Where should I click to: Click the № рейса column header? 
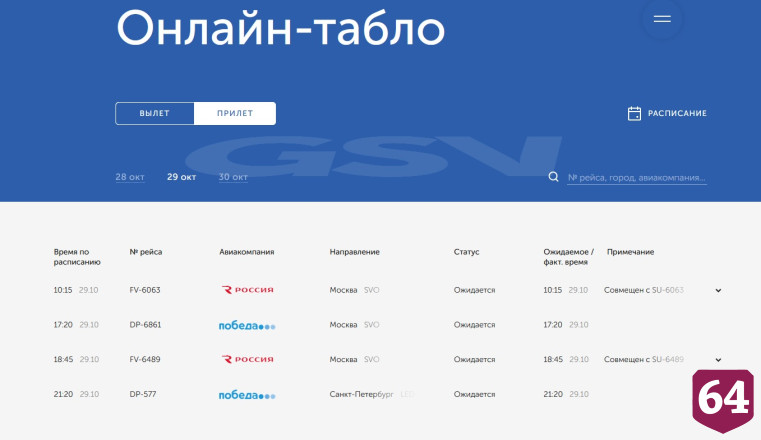pyautogui.click(x=146, y=252)
